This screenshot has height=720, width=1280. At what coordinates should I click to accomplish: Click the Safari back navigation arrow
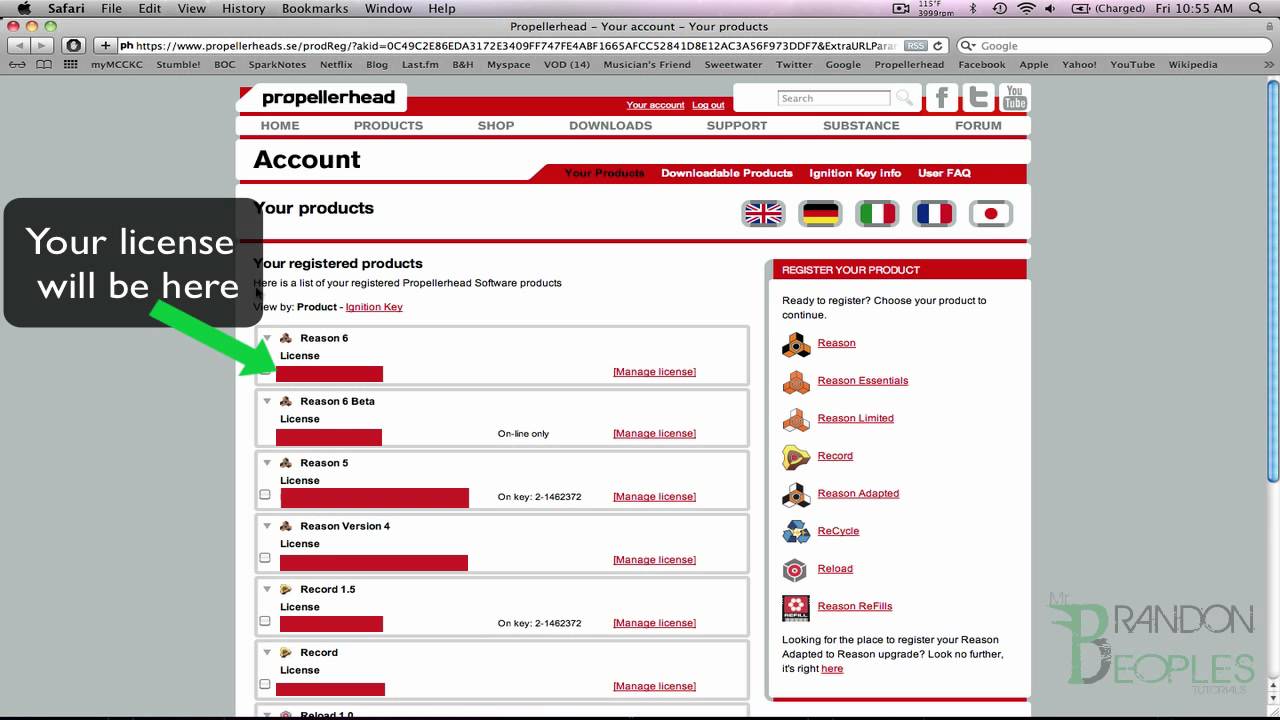pyautogui.click(x=19, y=46)
